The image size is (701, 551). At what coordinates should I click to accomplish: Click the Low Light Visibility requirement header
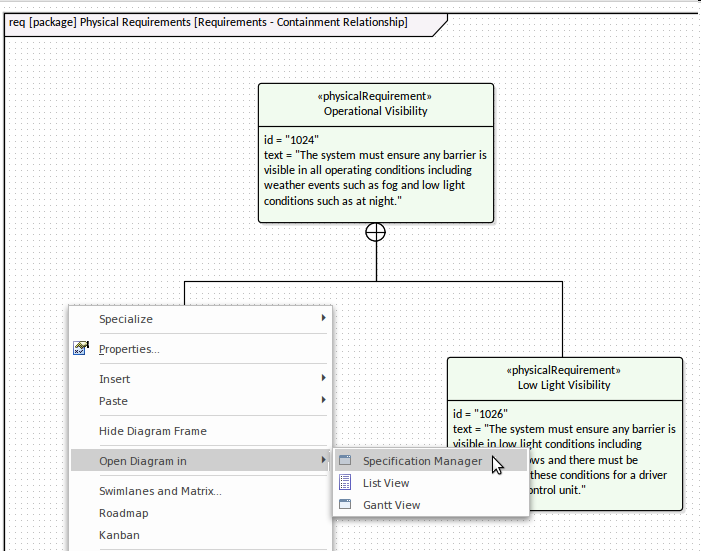point(564,378)
